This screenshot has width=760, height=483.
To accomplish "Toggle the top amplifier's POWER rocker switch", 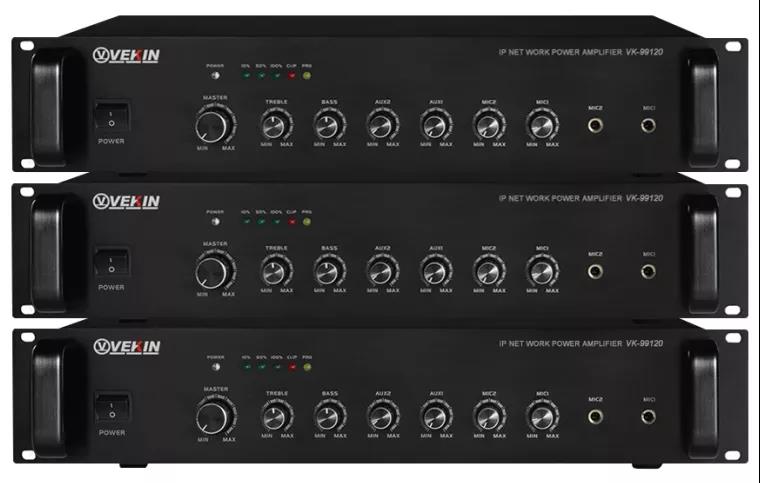I will 111,116.
